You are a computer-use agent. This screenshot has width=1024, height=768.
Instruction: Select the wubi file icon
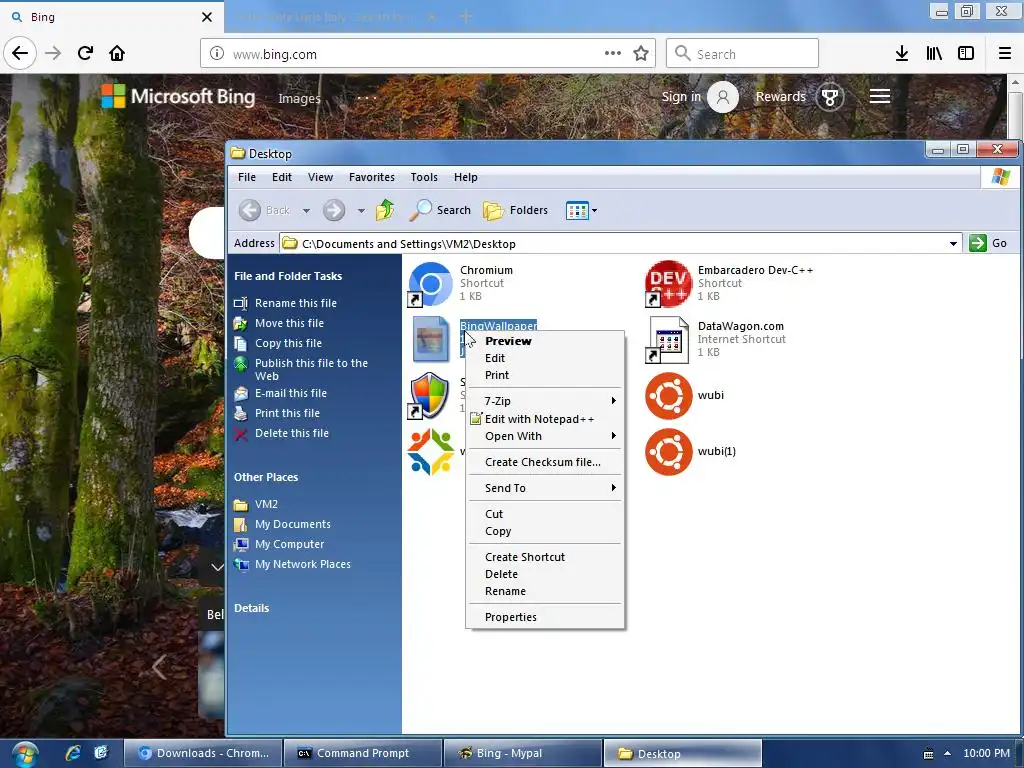click(x=668, y=396)
